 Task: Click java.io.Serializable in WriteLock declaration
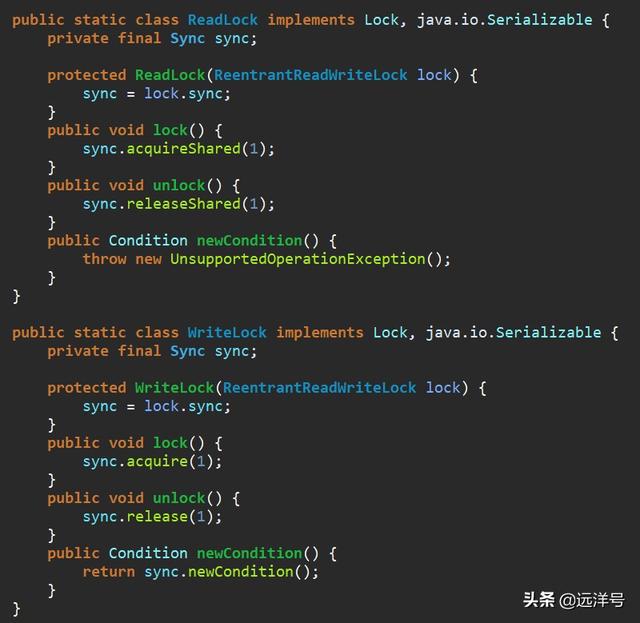tap(513, 332)
